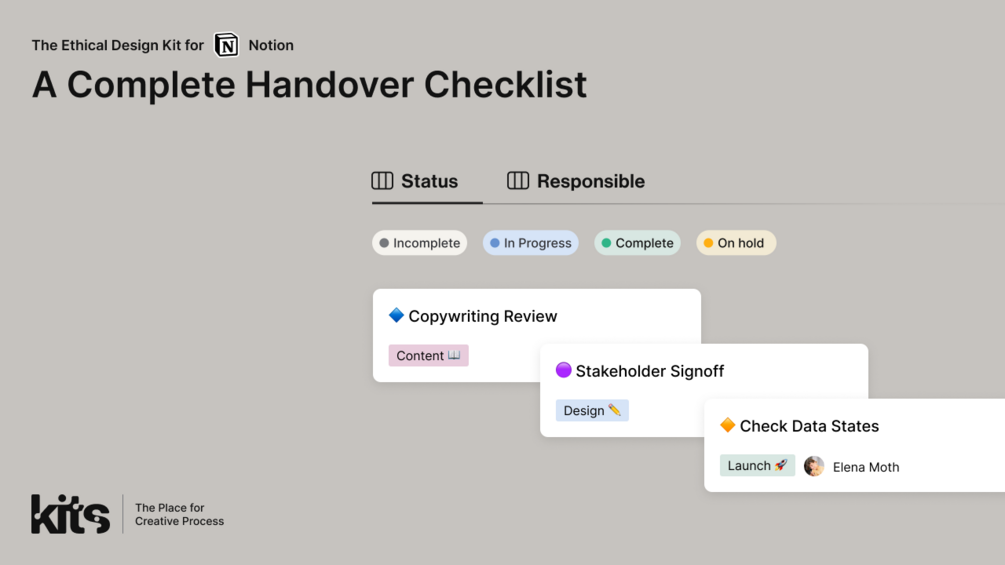Select the Incomplete status filter
Image resolution: width=1005 pixels, height=565 pixels.
(420, 243)
